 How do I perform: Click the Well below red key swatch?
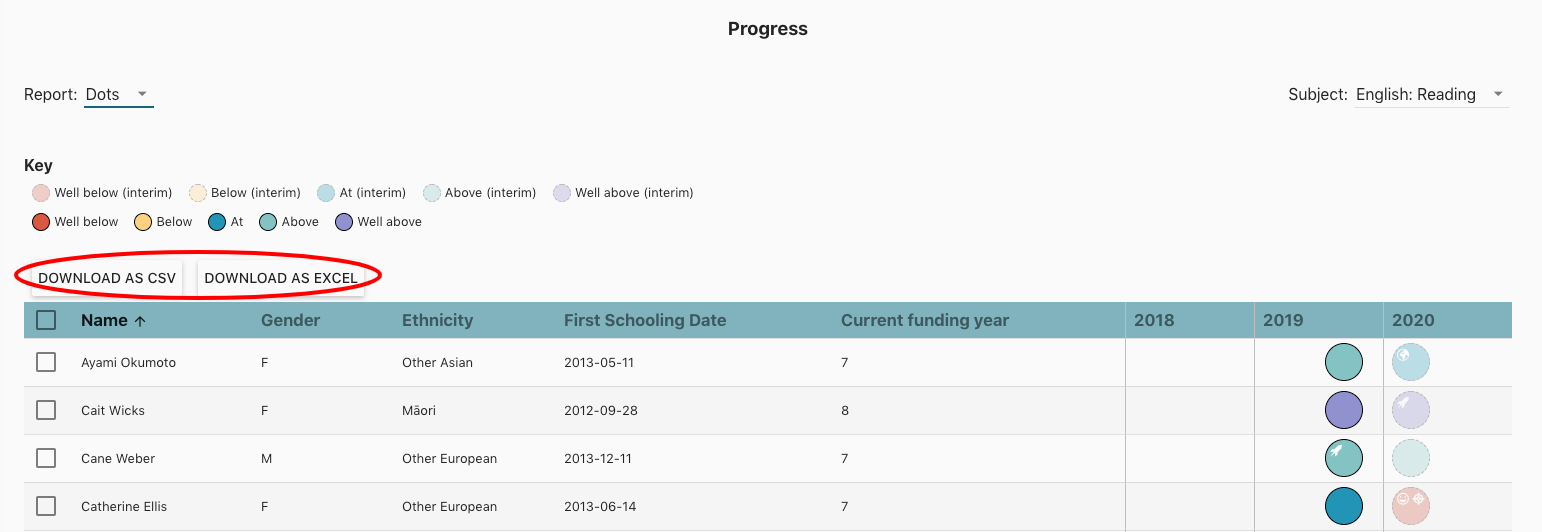tap(41, 222)
